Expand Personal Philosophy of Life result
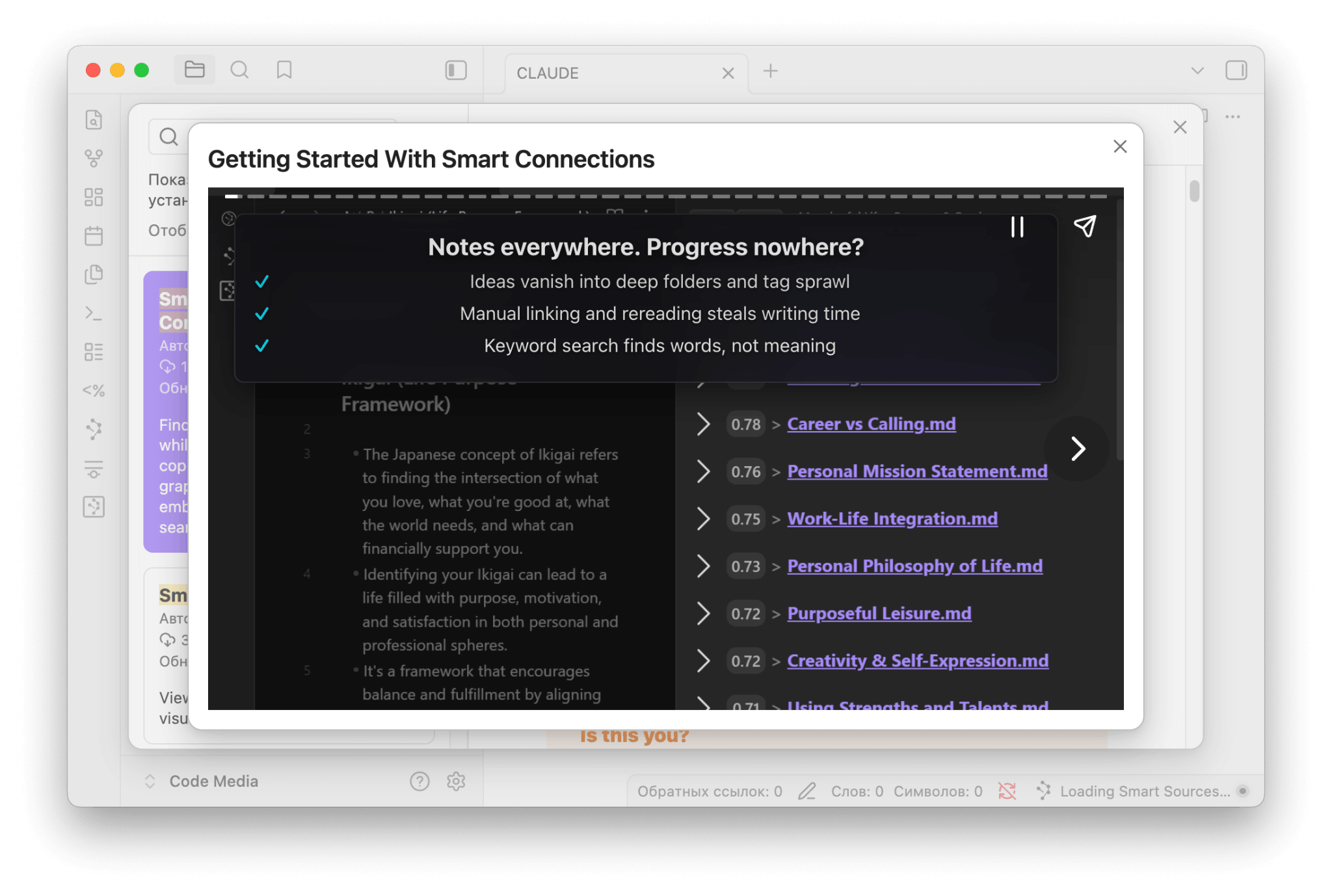The image size is (1332, 896). pyautogui.click(x=703, y=566)
